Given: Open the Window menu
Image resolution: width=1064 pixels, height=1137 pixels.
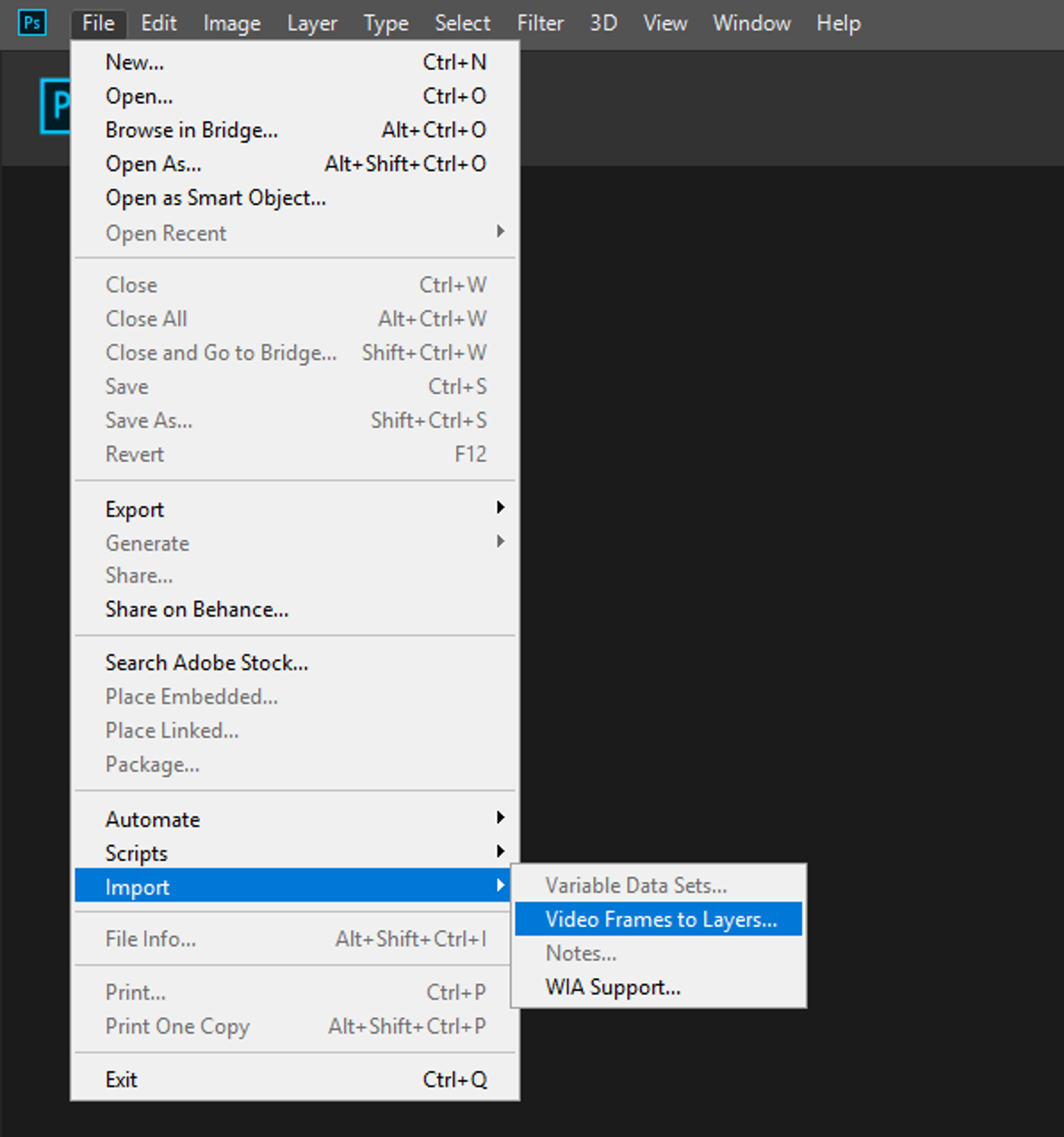Looking at the screenshot, I should click(751, 24).
